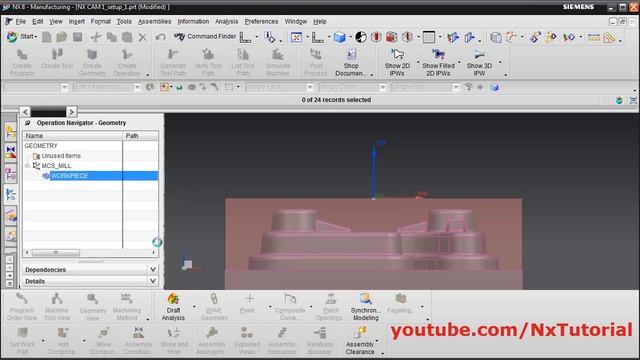Open Draft Analysis tool
640x360 pixels.
[x=173, y=307]
